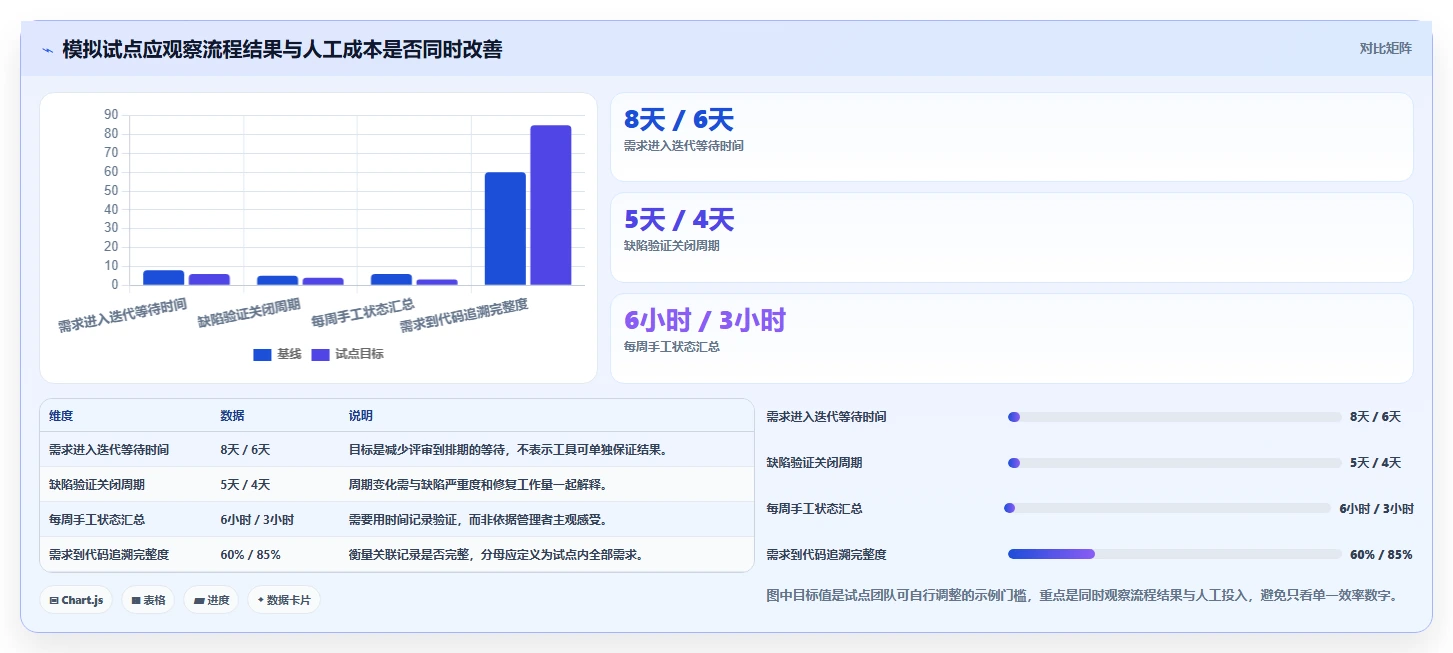The image size is (1453, 653).
Task: Click table cell 8天 / 6天
Action: [x=245, y=450]
